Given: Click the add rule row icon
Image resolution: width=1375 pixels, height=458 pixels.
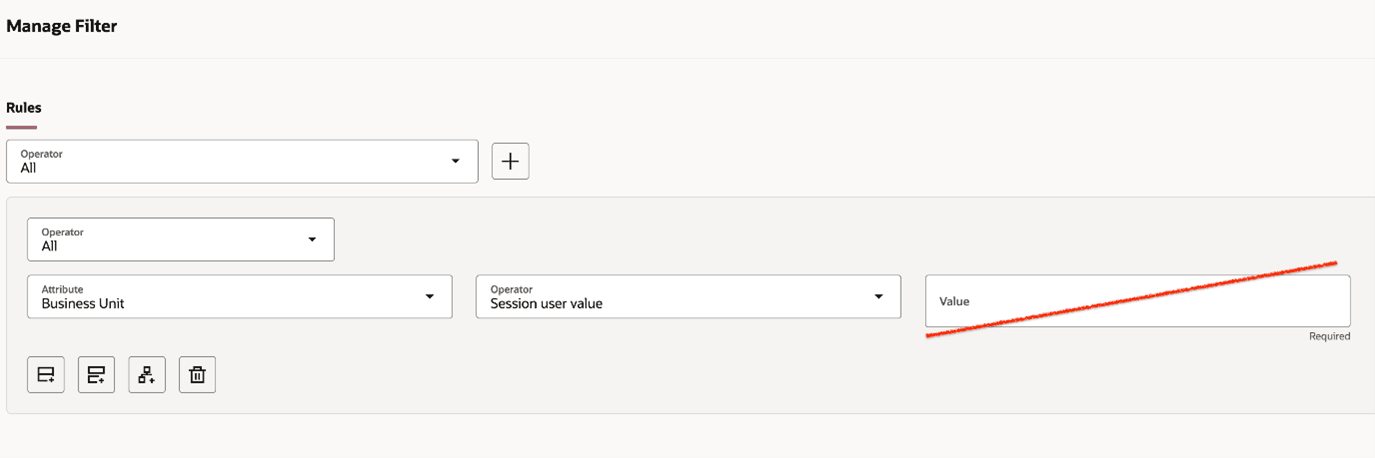Looking at the screenshot, I should pyautogui.click(x=46, y=375).
